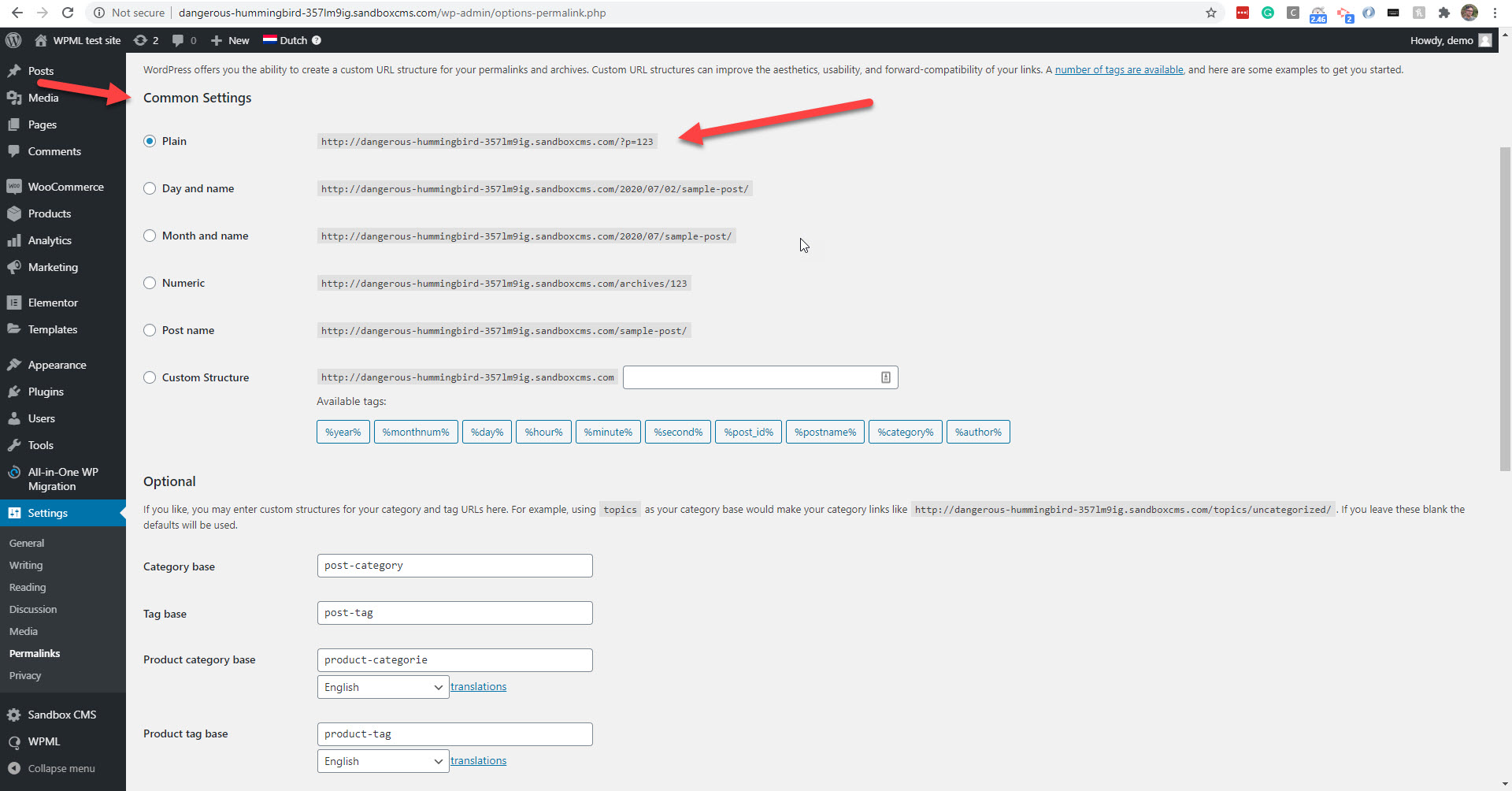Screen dimensions: 1512x791
Task: Select the Post name radio button
Action: point(150,330)
